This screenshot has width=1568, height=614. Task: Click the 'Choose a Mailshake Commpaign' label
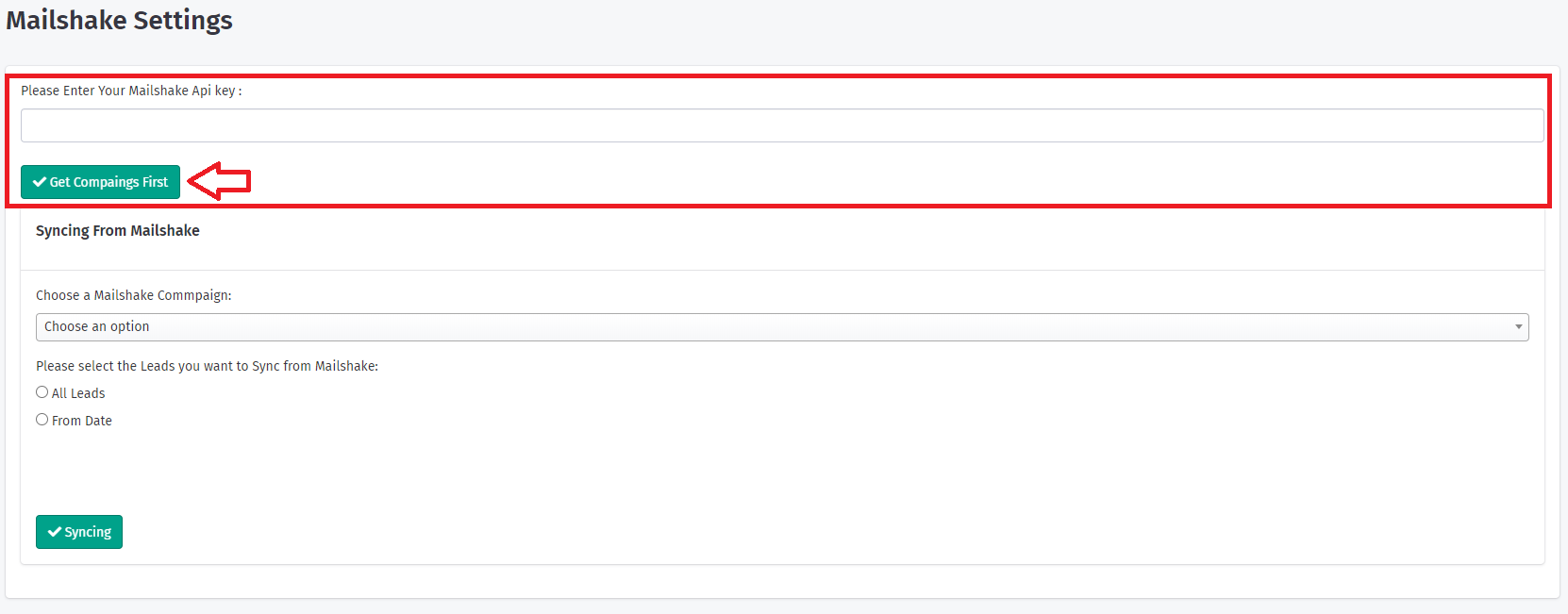(134, 295)
